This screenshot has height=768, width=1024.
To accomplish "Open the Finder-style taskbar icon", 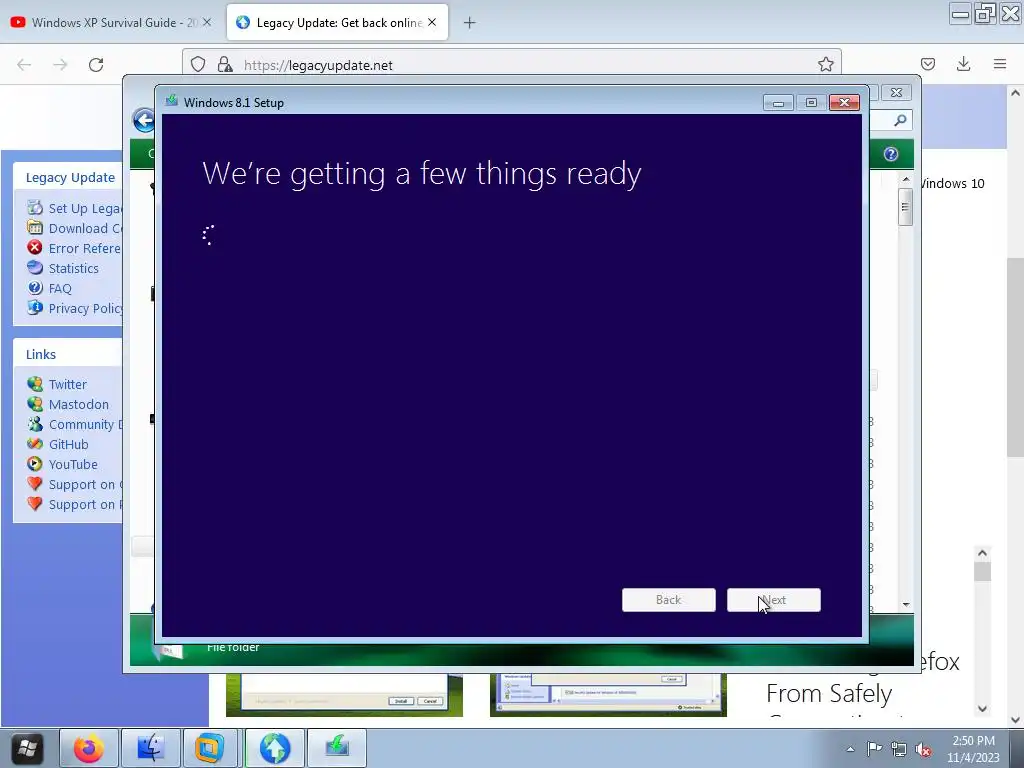I will click(x=150, y=748).
